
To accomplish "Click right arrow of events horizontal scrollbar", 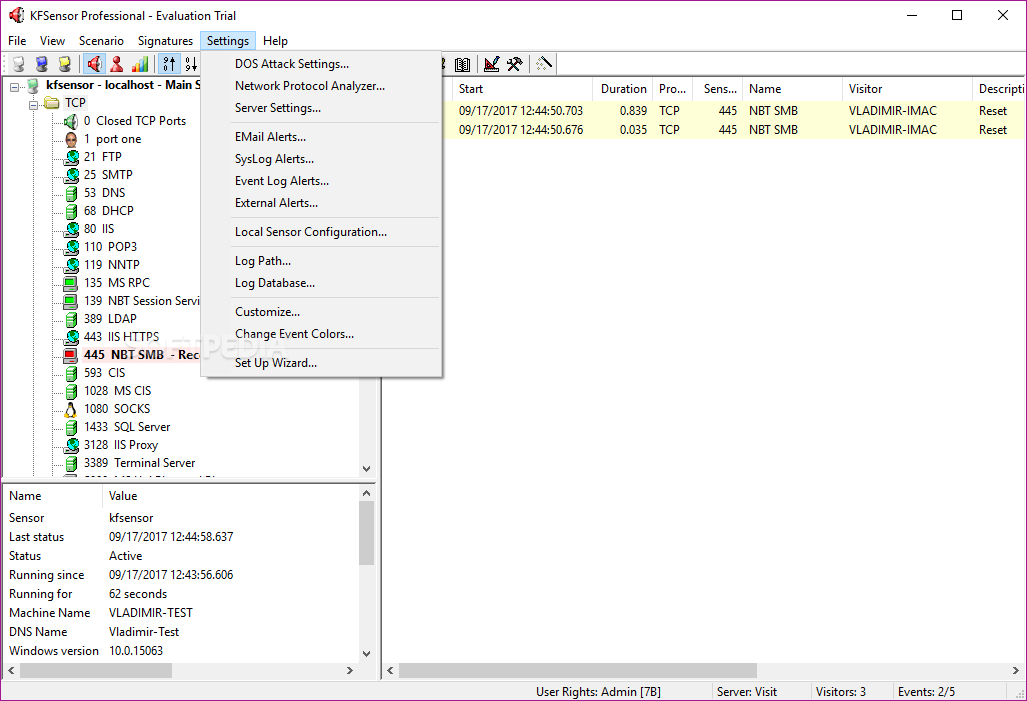I will [x=1016, y=671].
